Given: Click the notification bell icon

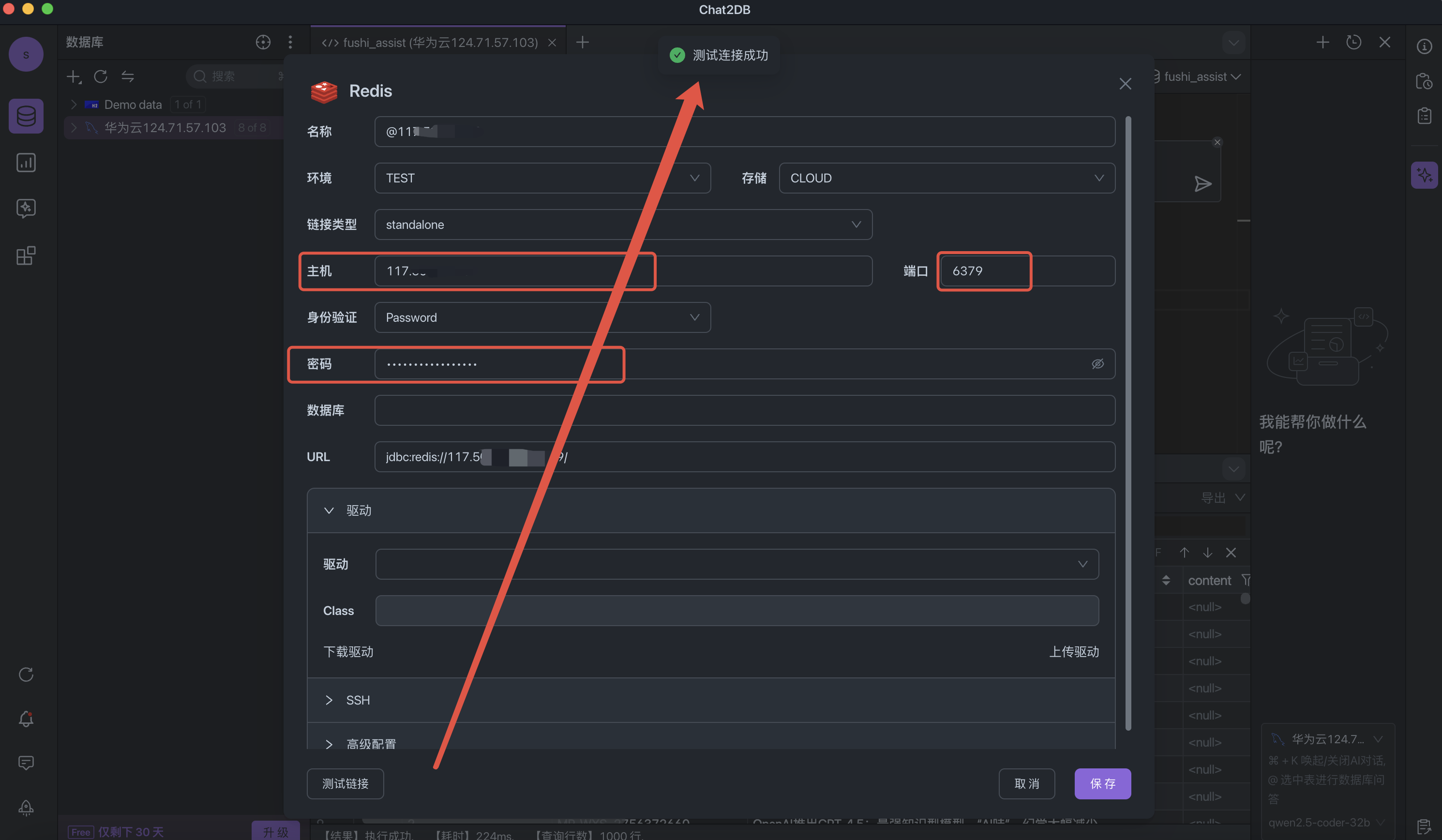Looking at the screenshot, I should pos(26,719).
